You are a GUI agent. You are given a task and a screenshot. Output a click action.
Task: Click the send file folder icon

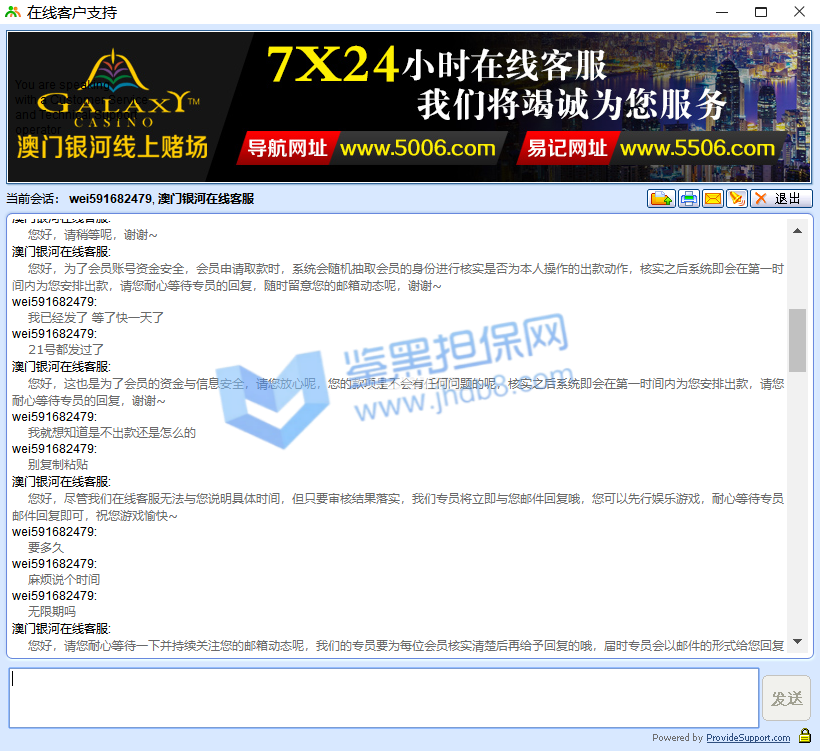[660, 199]
